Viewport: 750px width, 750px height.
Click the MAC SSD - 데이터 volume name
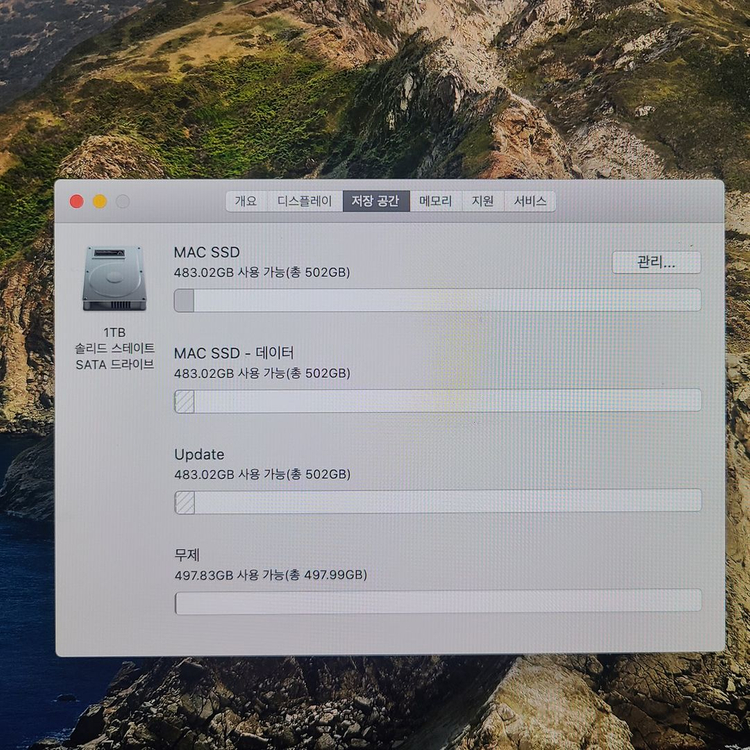(234, 353)
